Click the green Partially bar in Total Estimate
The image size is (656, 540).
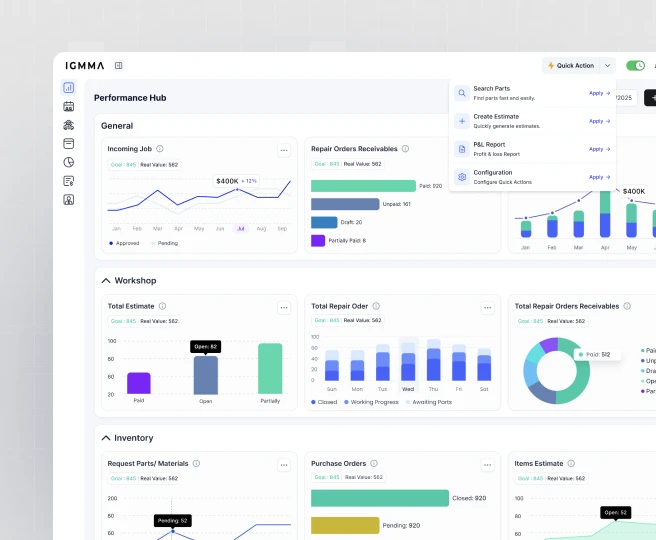pyautogui.click(x=270, y=369)
